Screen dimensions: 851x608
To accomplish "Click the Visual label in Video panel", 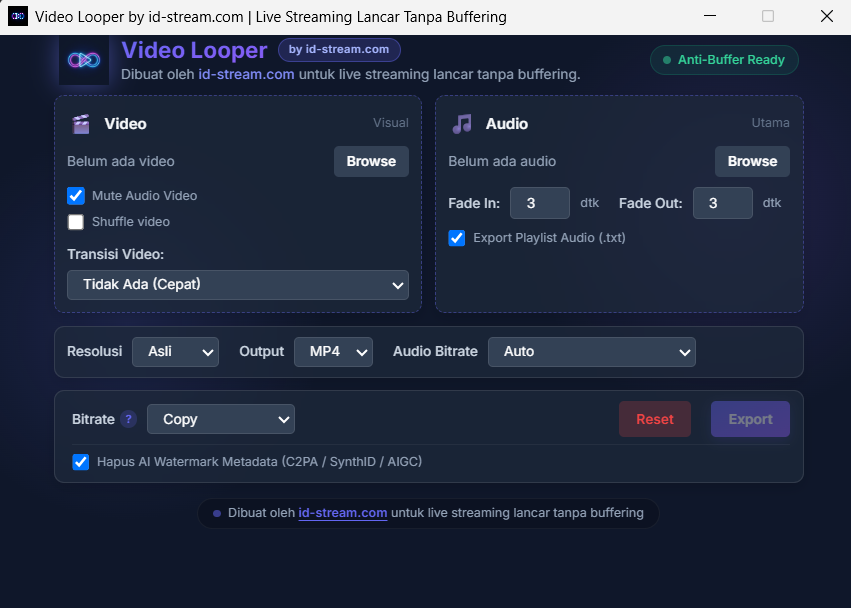I will [391, 123].
